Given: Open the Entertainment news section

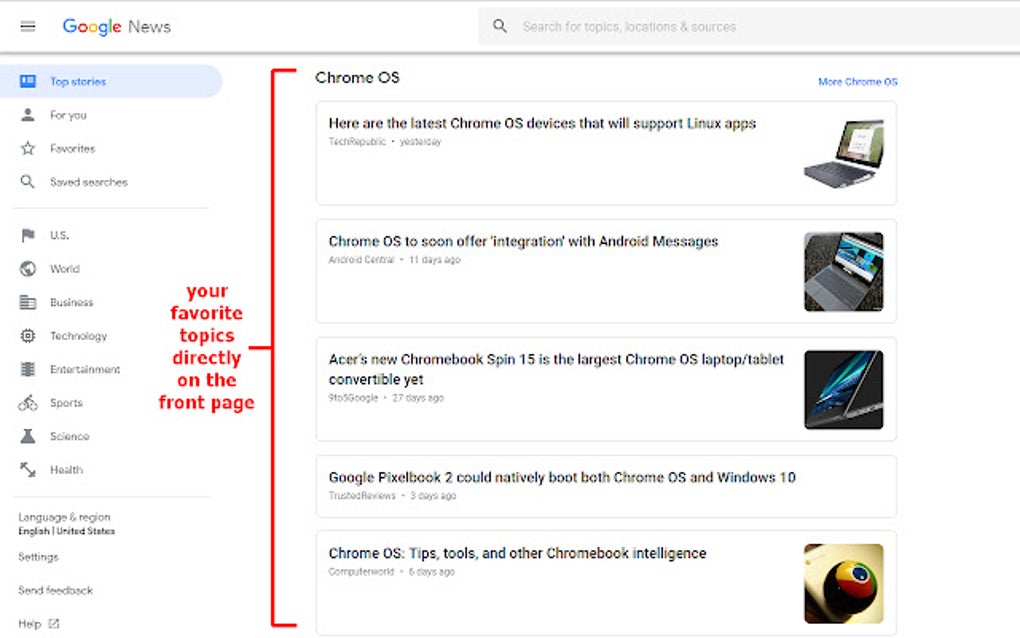Looking at the screenshot, I should click(x=85, y=369).
